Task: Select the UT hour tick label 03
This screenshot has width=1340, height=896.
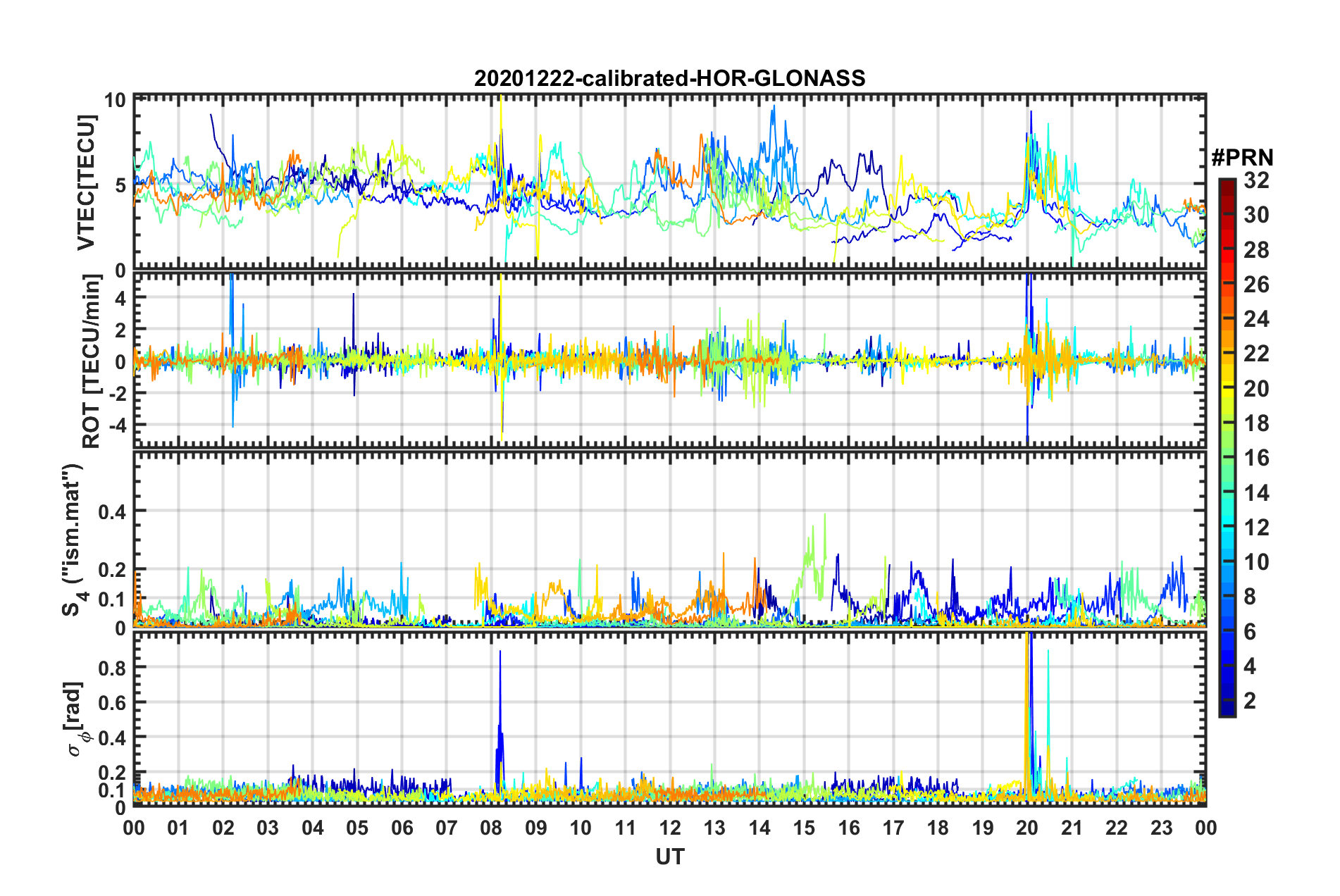Action: 268,828
